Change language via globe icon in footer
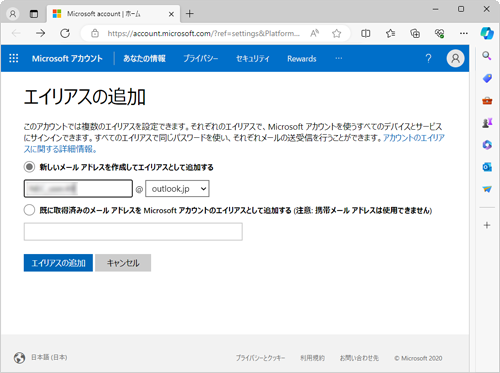Image resolution: width=500 pixels, height=373 pixels. pyautogui.click(x=20, y=358)
